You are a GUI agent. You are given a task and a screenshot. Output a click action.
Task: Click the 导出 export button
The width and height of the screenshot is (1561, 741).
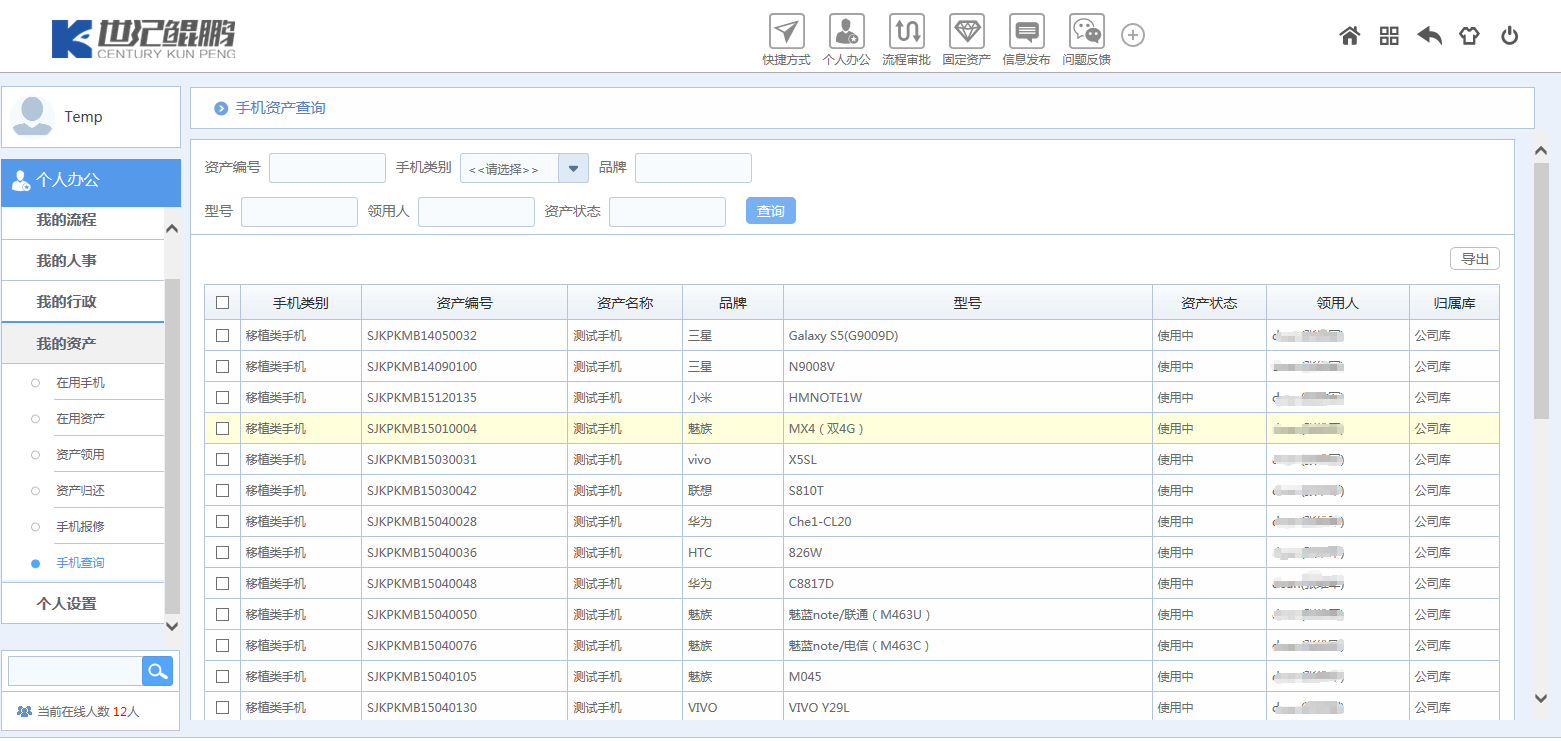coord(1474,259)
